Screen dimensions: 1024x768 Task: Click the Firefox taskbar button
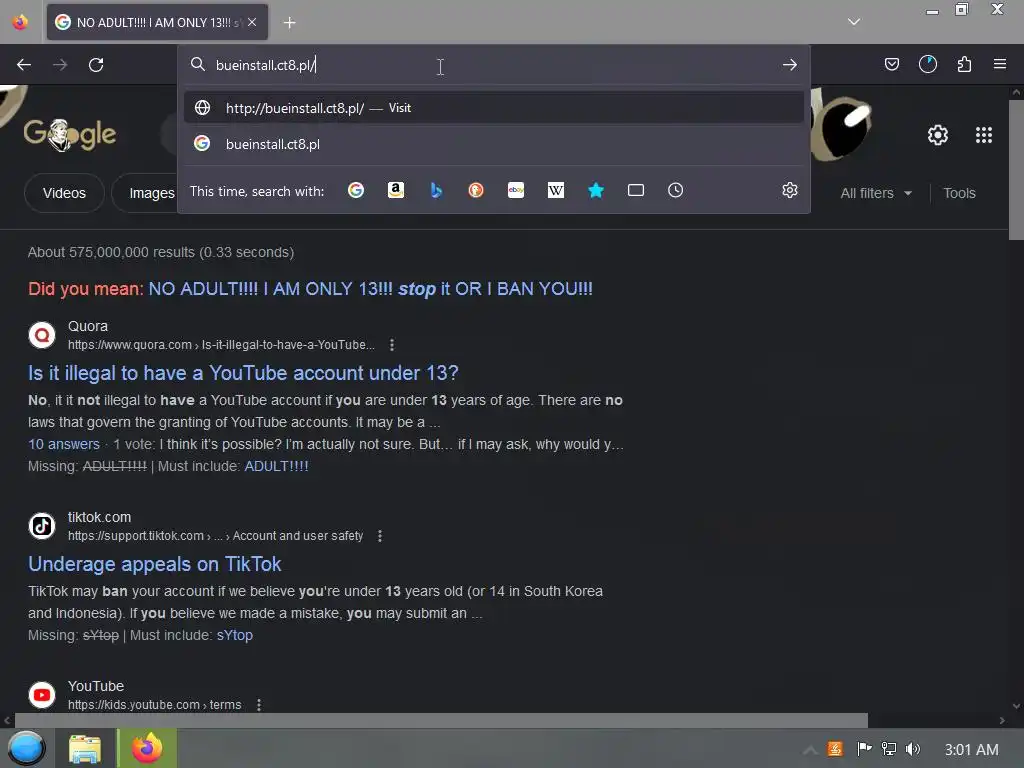coord(147,748)
